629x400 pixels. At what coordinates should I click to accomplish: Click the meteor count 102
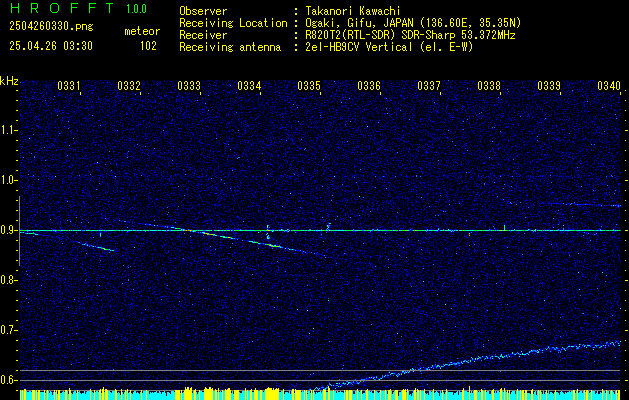148,46
